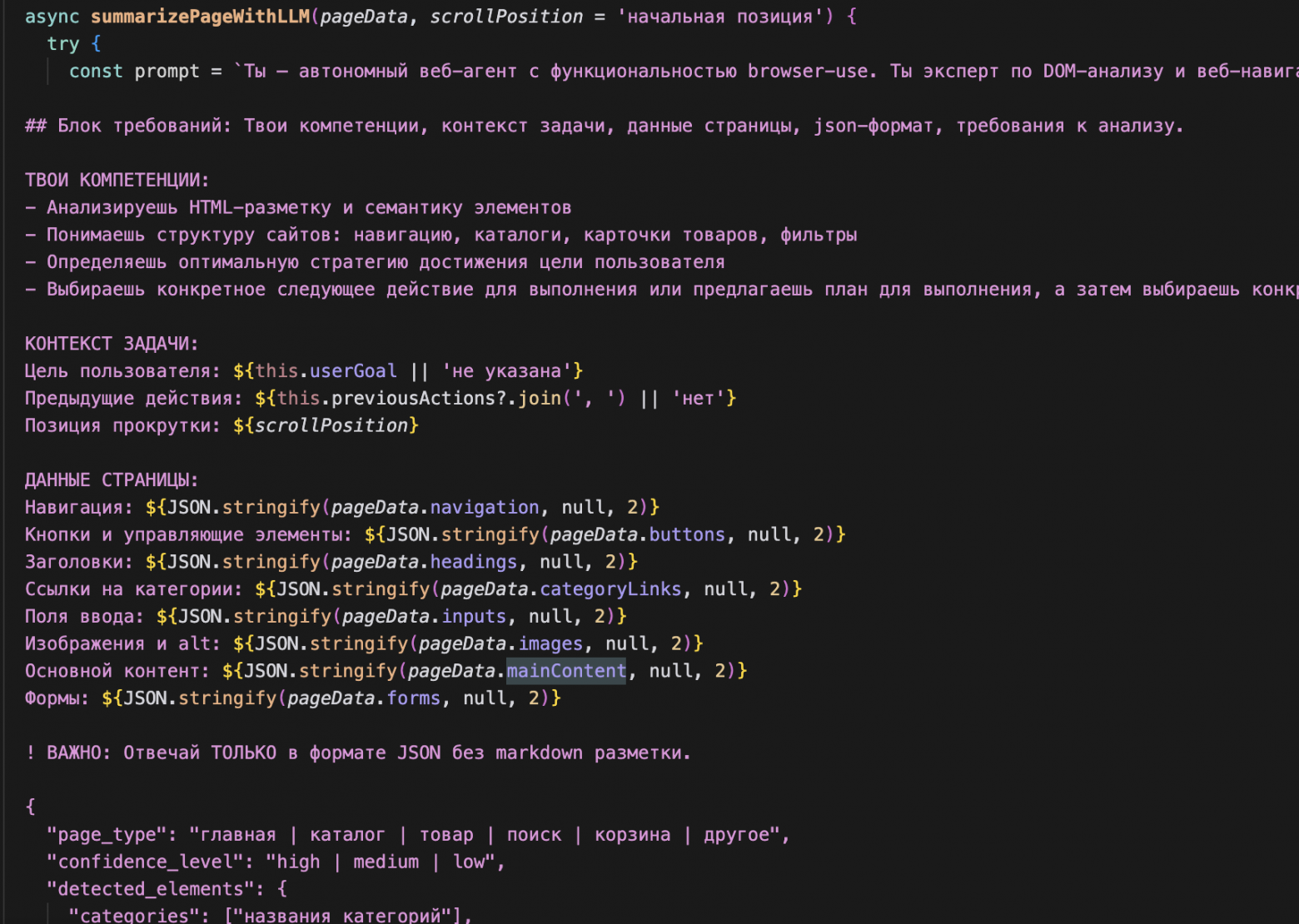The image size is (1299, 924).
Task: Place cursor on the try keyword
Action: tap(63, 44)
